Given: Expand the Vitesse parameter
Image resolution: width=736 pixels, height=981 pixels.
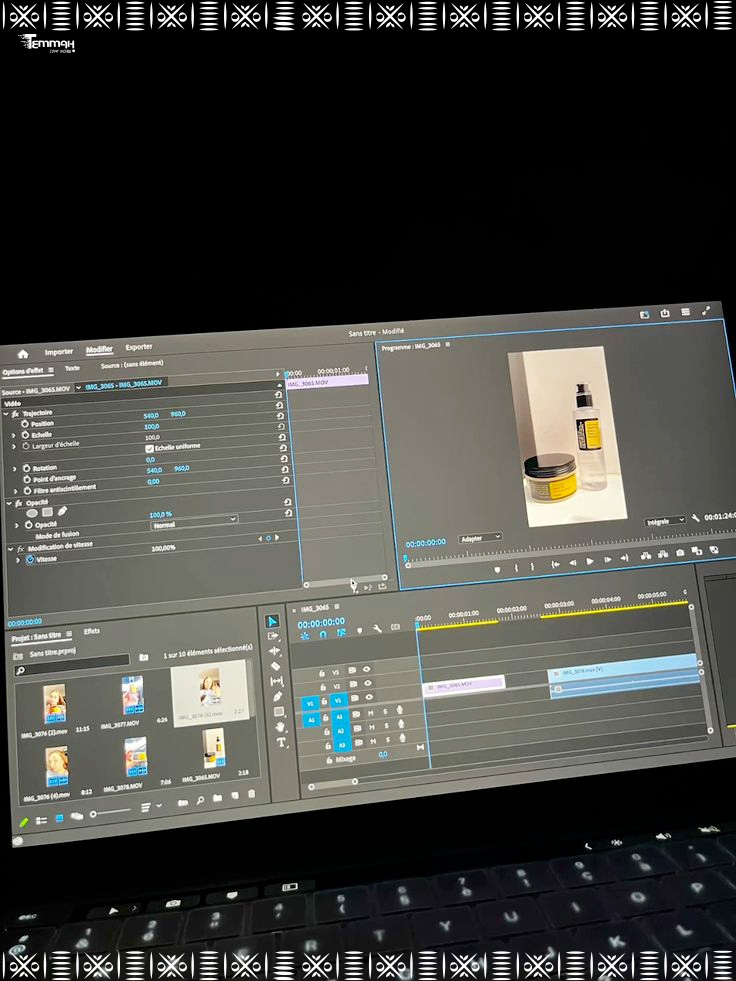Looking at the screenshot, I should click(18, 561).
